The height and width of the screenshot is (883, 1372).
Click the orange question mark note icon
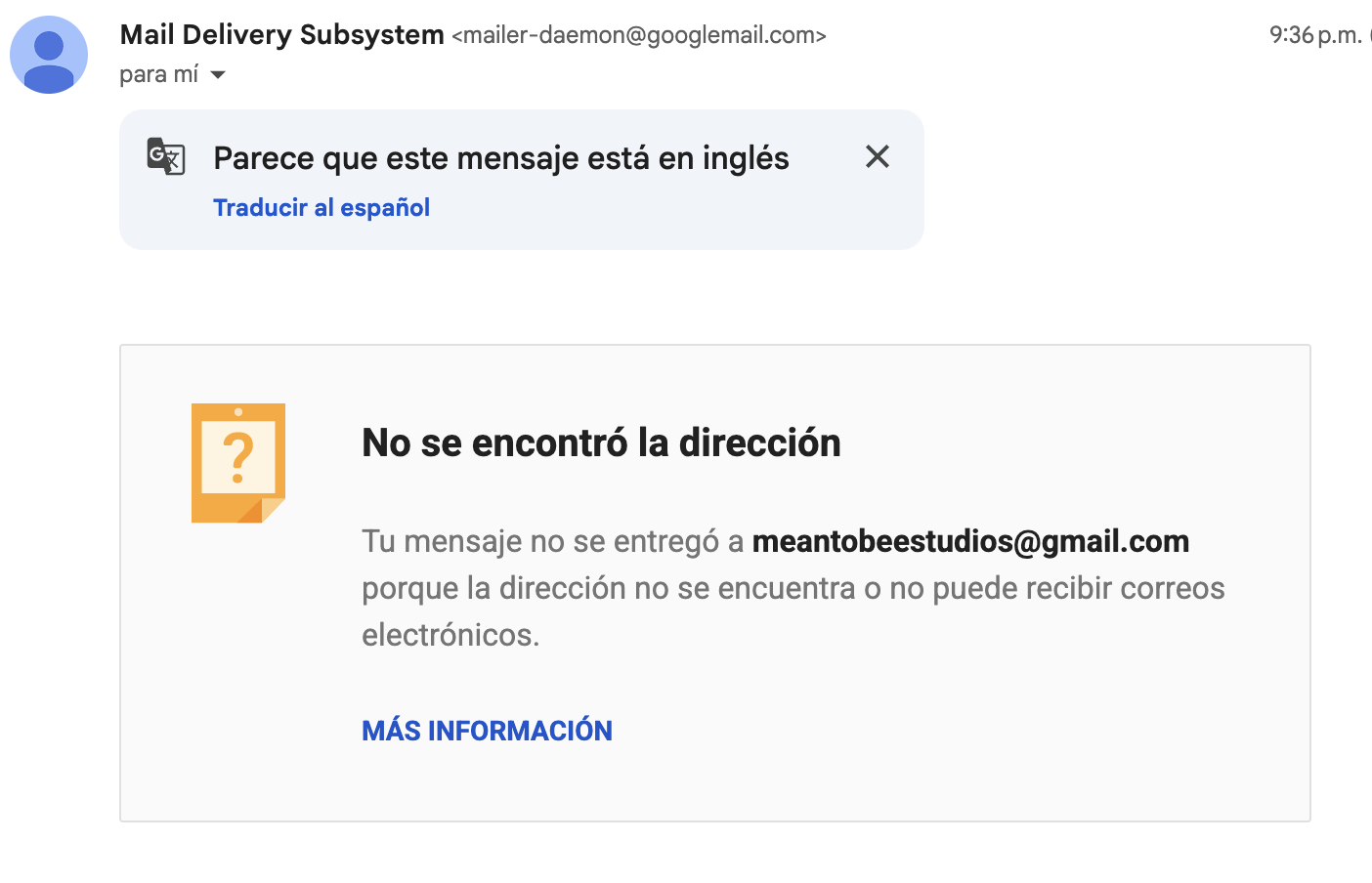[x=237, y=462]
